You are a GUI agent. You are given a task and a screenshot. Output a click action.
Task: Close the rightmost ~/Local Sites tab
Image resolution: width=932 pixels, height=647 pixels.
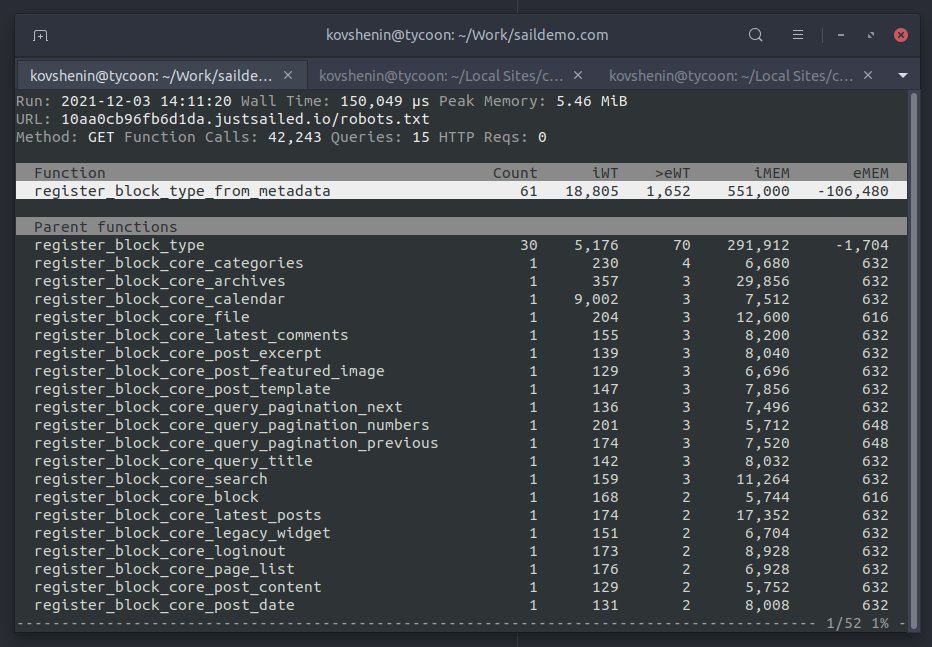point(869,75)
